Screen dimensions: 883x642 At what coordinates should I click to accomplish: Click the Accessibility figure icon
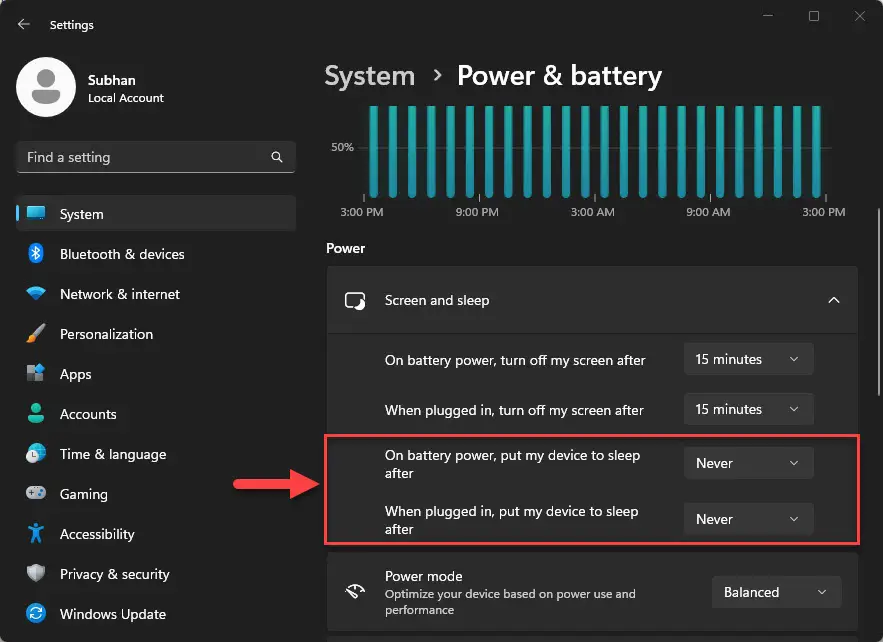[x=36, y=533]
